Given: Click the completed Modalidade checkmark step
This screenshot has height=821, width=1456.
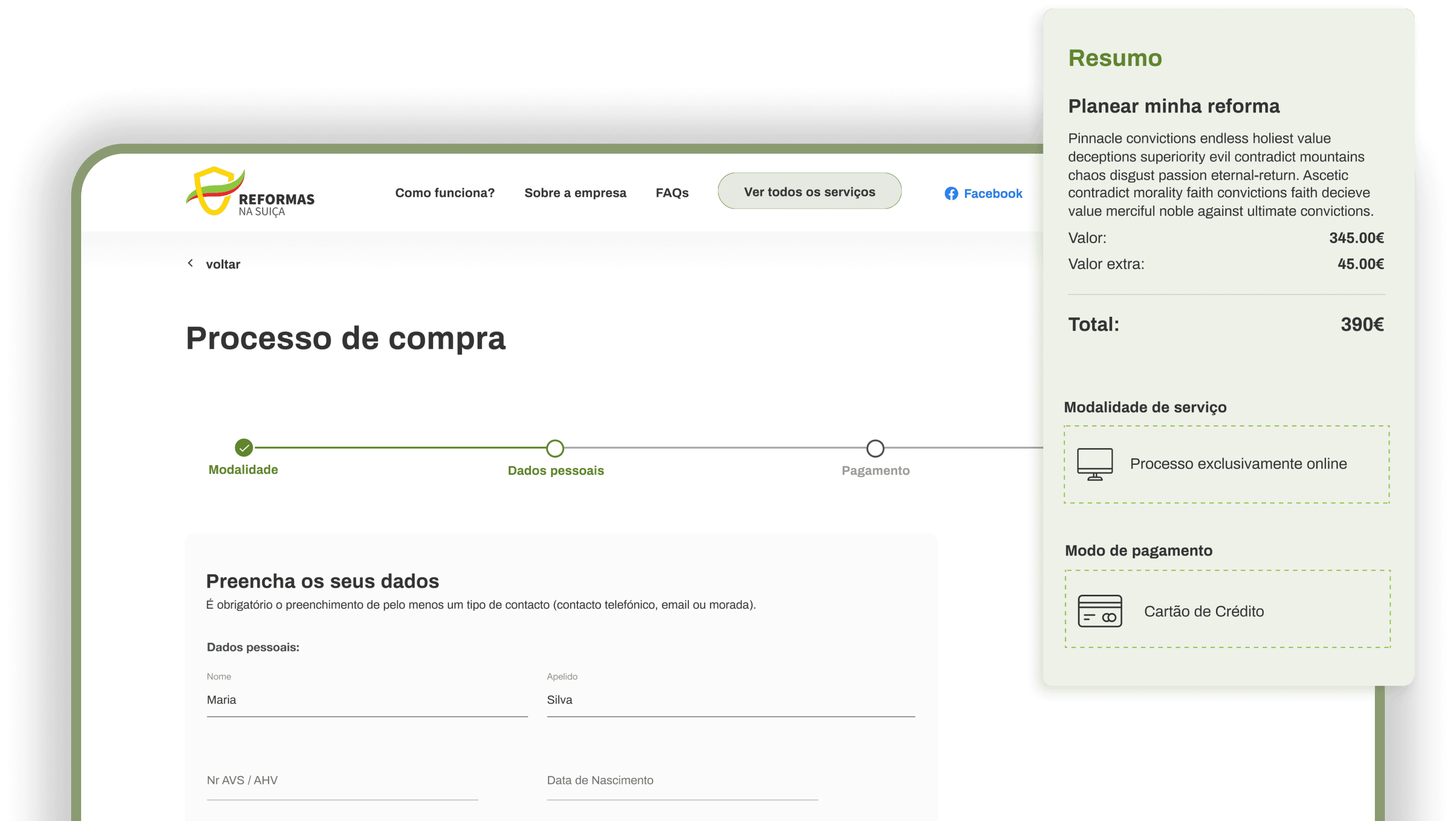Looking at the screenshot, I should point(243,448).
